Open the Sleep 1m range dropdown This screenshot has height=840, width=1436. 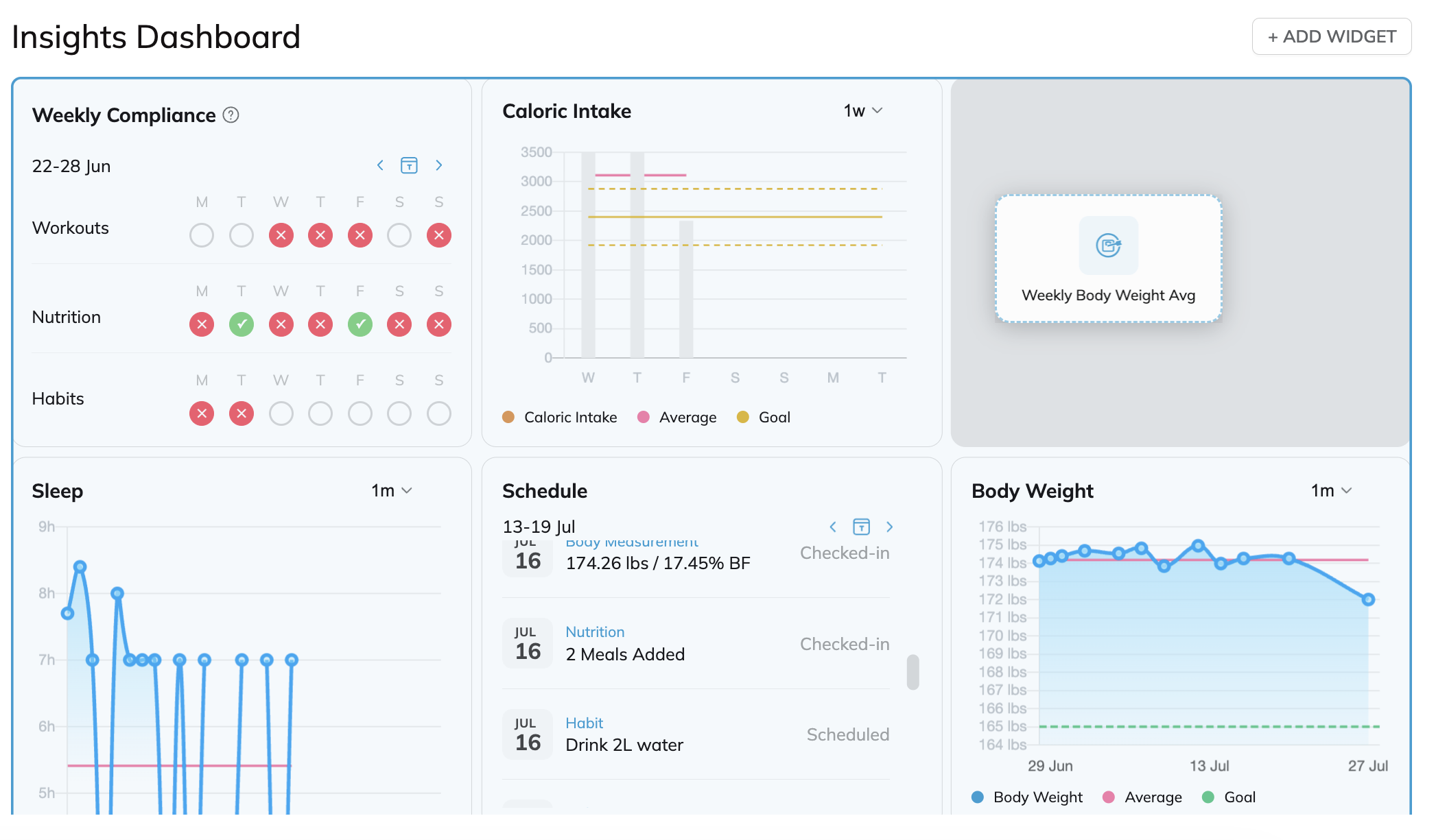point(392,490)
